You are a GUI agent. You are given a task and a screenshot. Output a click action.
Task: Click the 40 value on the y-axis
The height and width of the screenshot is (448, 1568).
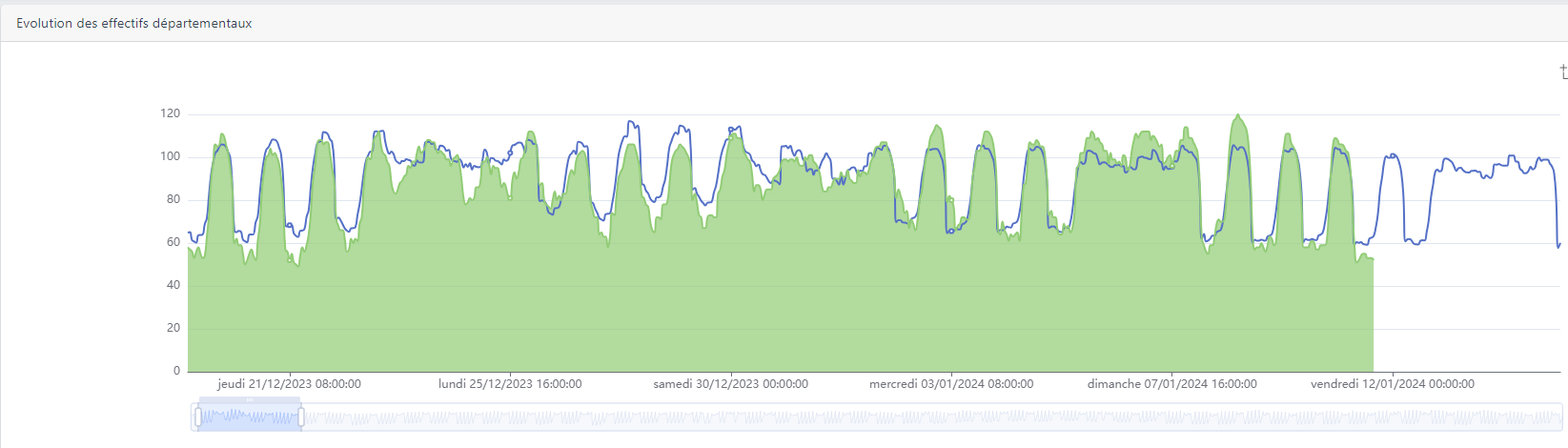tap(173, 285)
